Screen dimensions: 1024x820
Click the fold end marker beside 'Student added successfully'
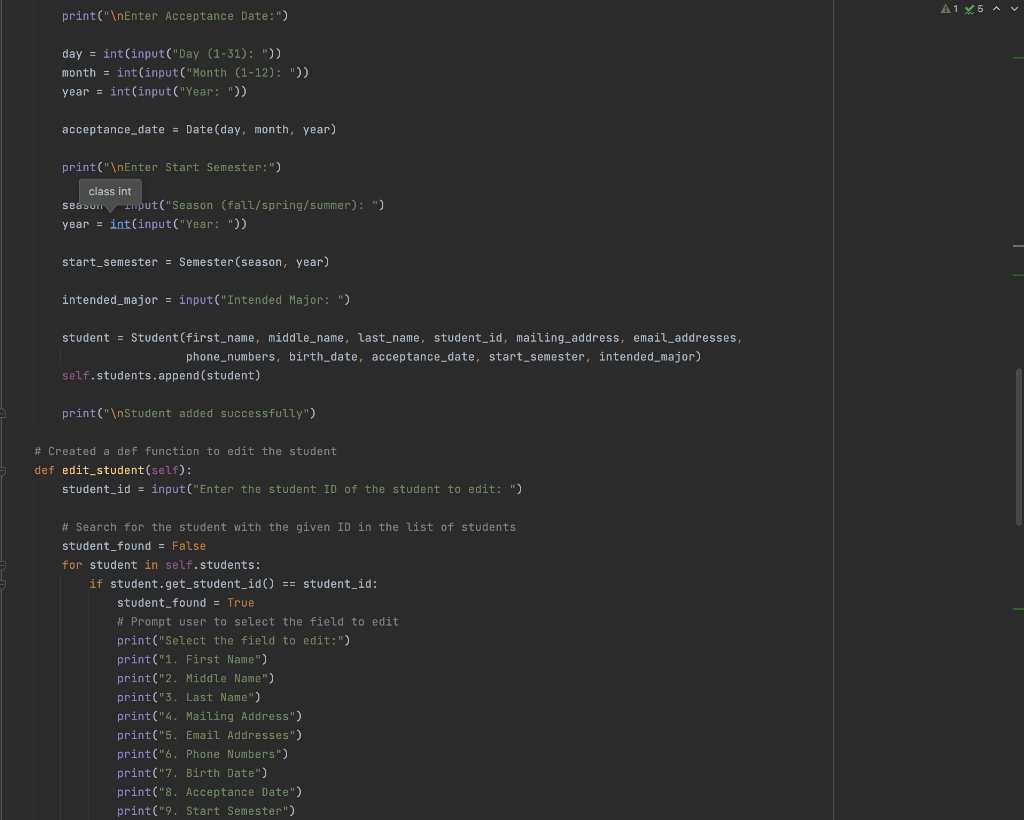[3, 414]
